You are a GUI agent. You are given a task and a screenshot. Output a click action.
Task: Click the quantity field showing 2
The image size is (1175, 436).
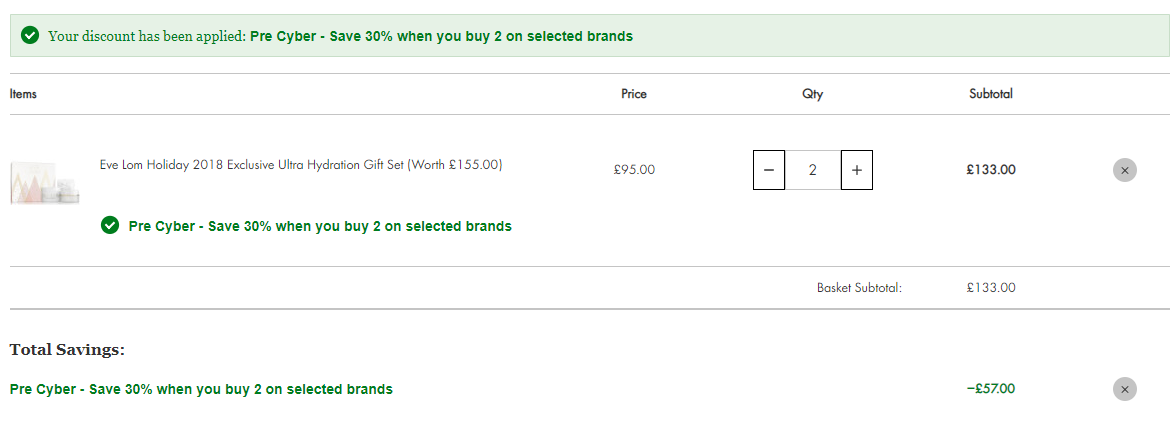tap(812, 170)
